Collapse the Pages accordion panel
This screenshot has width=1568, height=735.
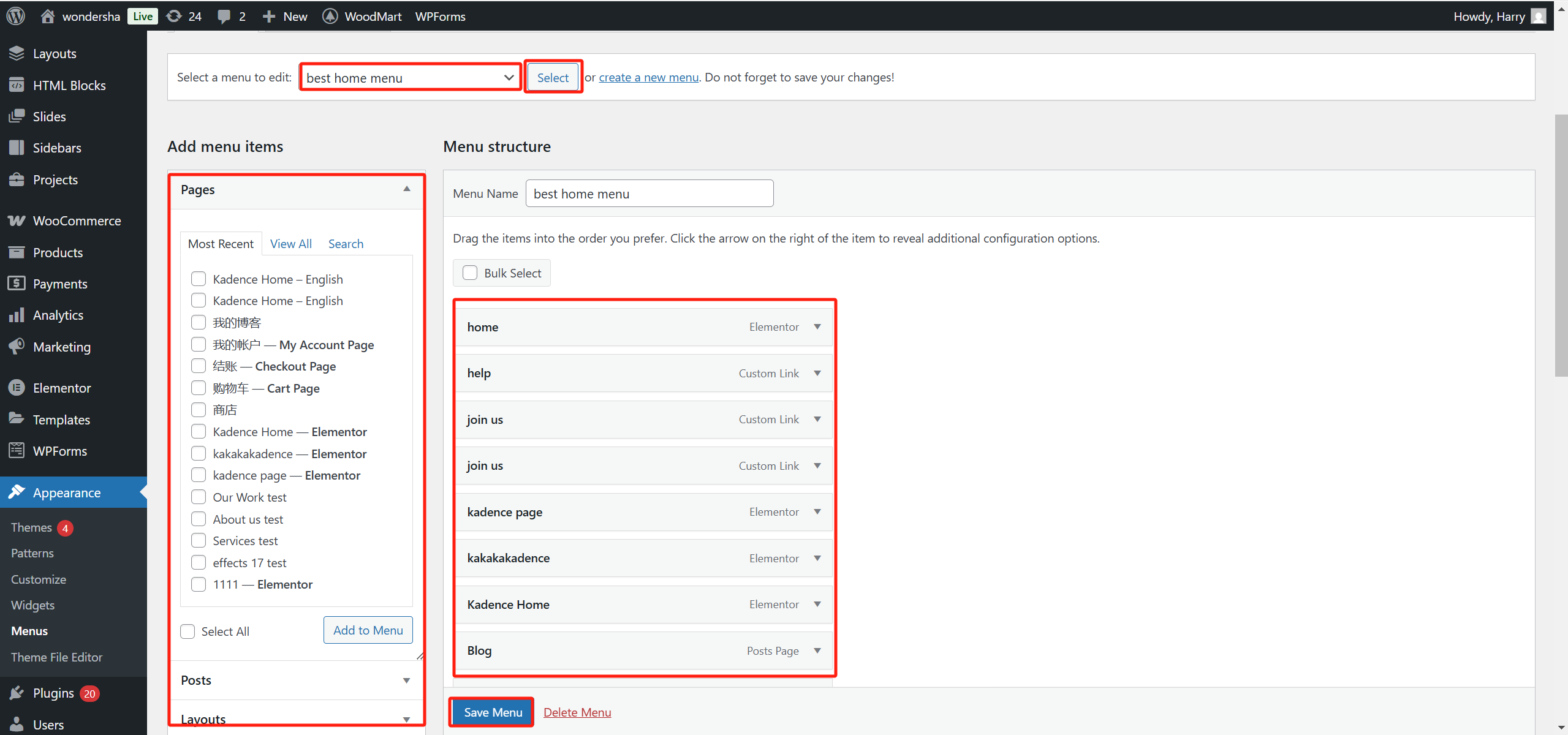tap(406, 189)
